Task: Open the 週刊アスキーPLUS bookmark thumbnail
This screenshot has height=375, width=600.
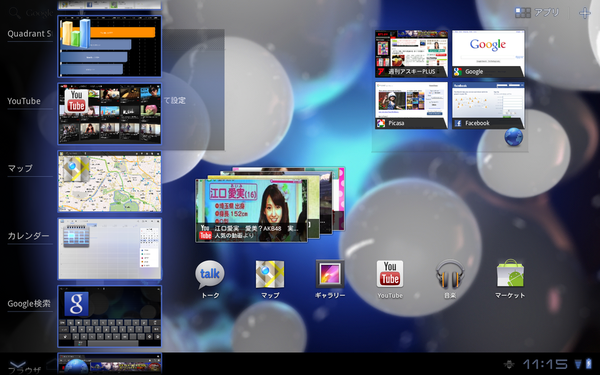Action: [411, 54]
